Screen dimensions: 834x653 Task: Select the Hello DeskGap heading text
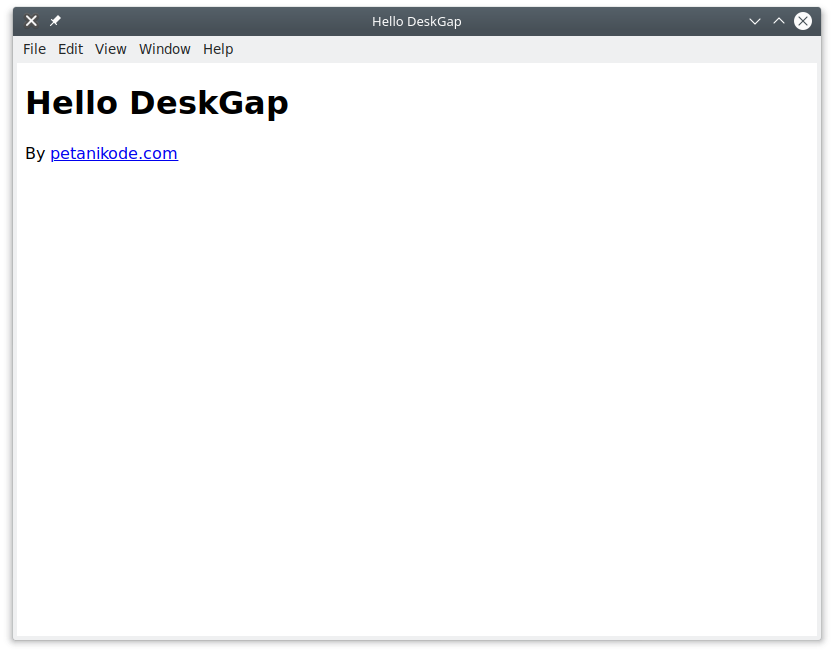click(x=156, y=102)
